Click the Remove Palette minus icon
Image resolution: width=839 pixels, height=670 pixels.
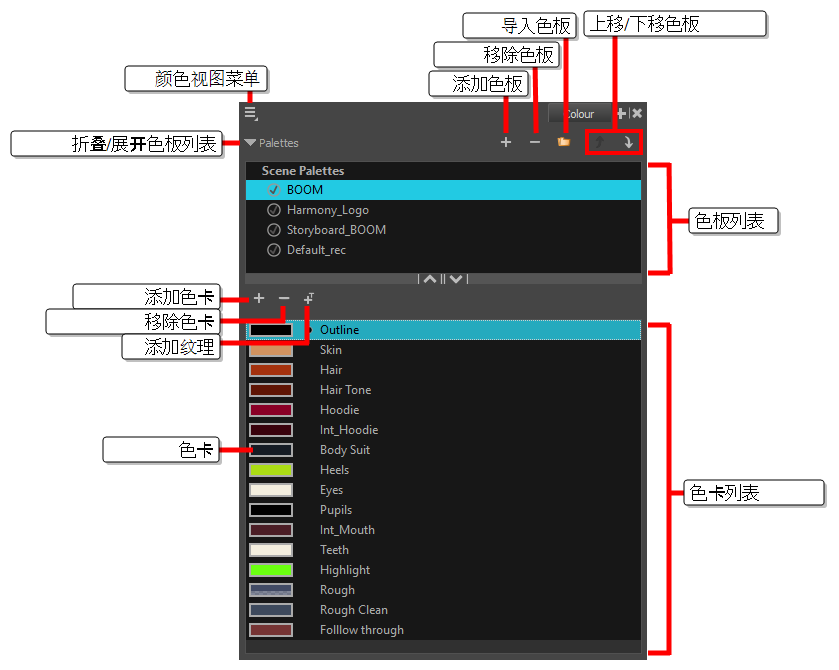tap(535, 142)
